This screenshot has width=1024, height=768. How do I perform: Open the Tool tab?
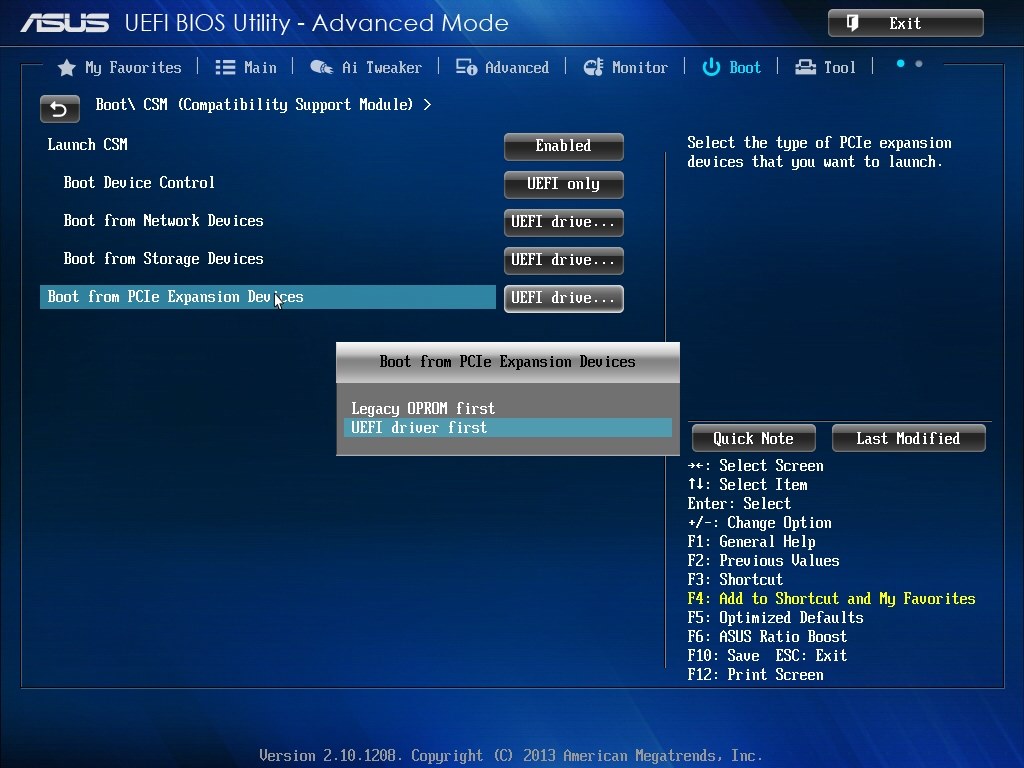pos(825,67)
